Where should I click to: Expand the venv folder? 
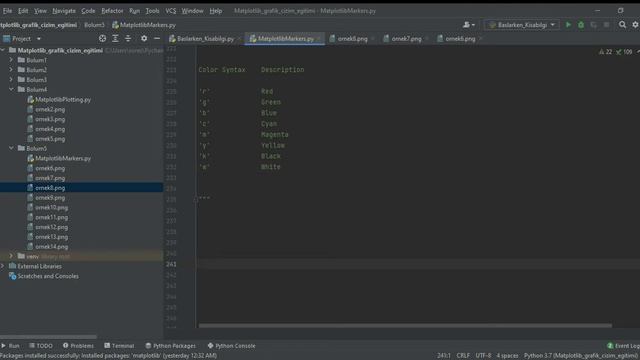point(11,256)
